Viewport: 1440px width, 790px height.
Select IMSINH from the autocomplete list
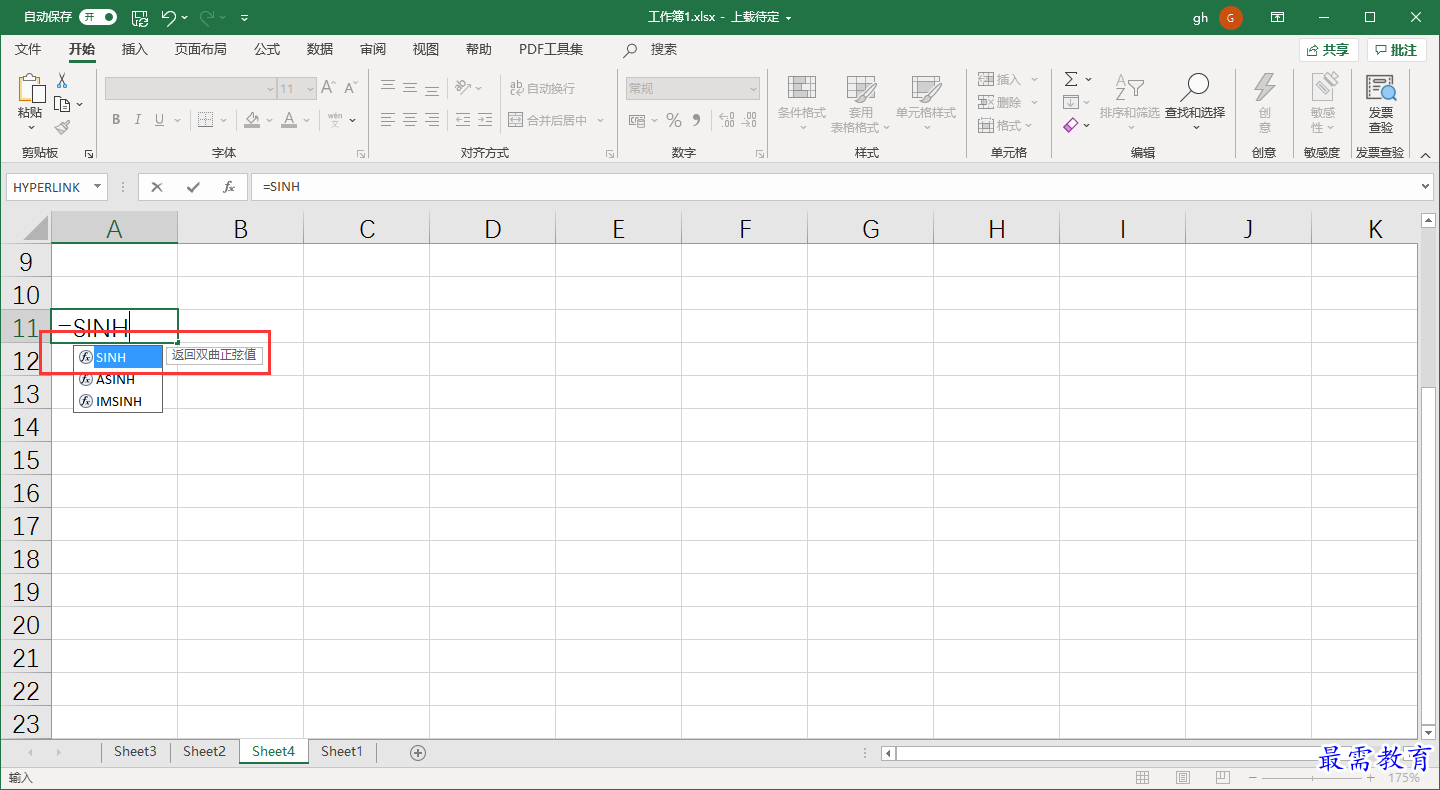118,401
